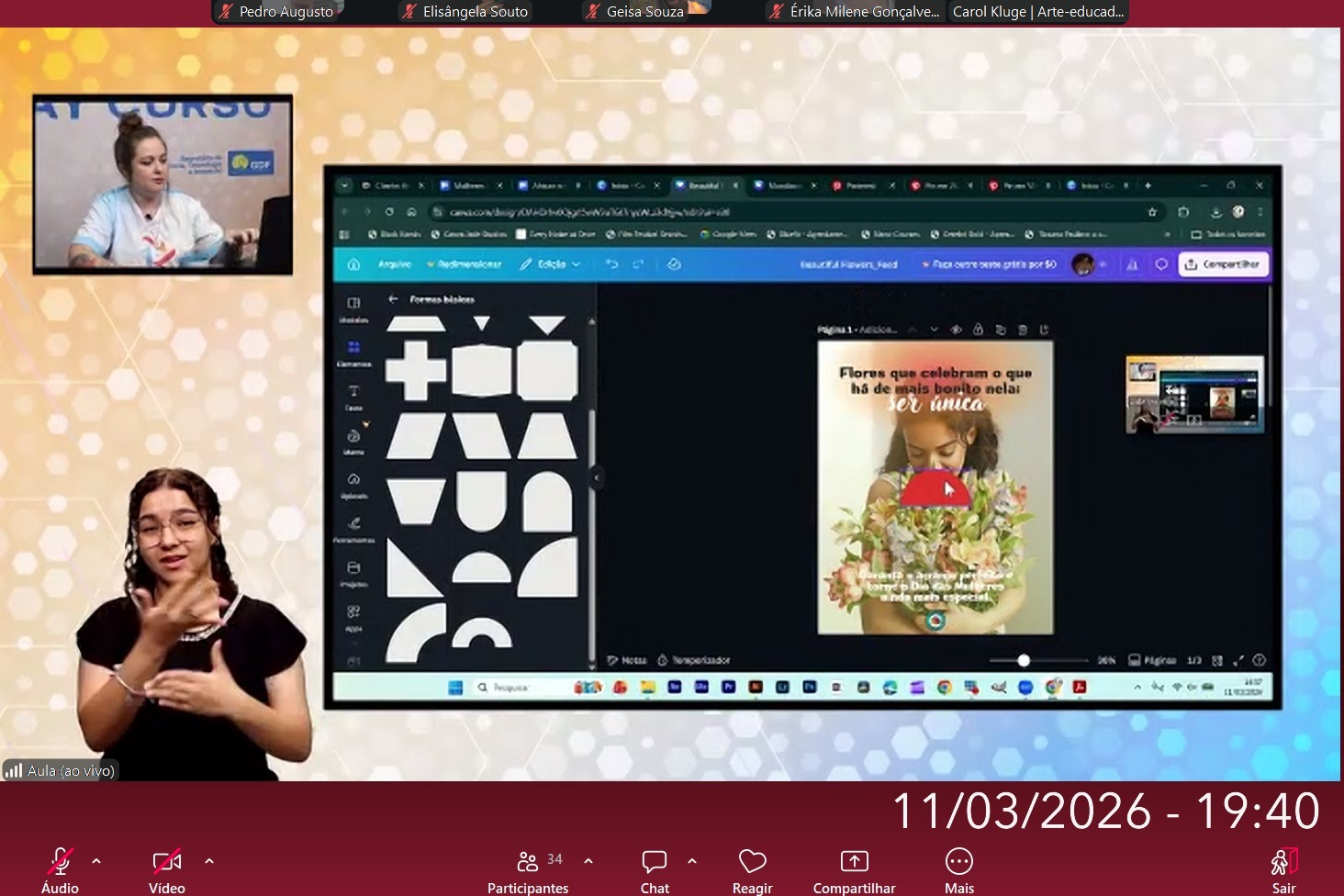Image resolution: width=1344 pixels, height=896 pixels.
Task: Open Redimensionar in Canva header
Action: click(x=465, y=264)
